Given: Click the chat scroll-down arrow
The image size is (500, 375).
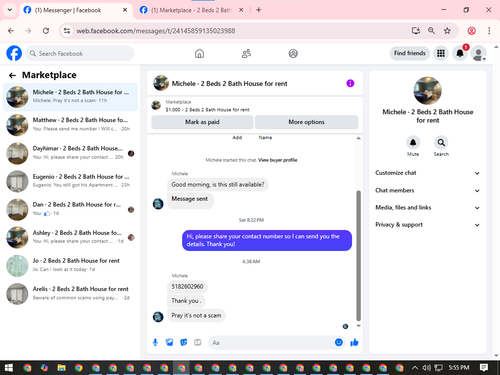Looking at the screenshot, I should (359, 326).
